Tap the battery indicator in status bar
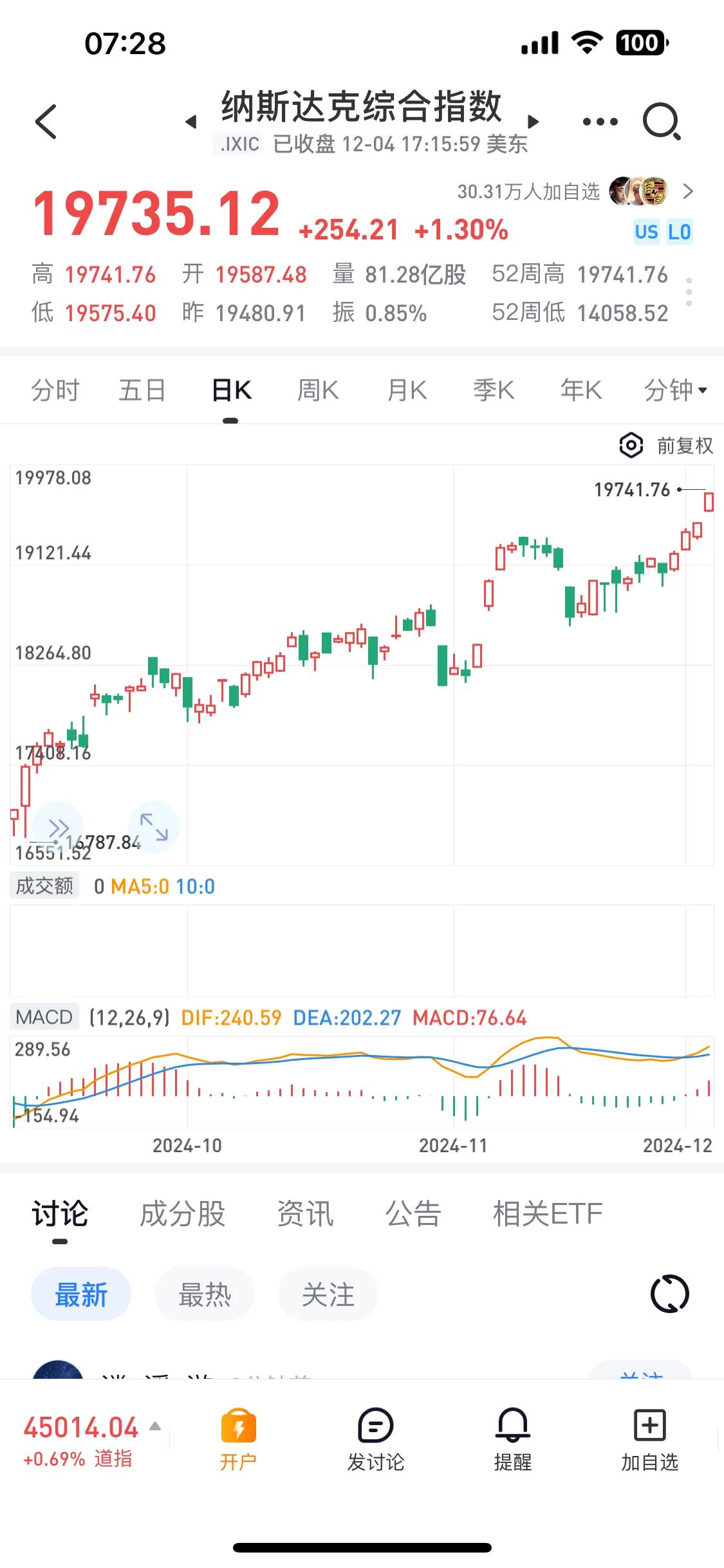 pyautogui.click(x=642, y=43)
